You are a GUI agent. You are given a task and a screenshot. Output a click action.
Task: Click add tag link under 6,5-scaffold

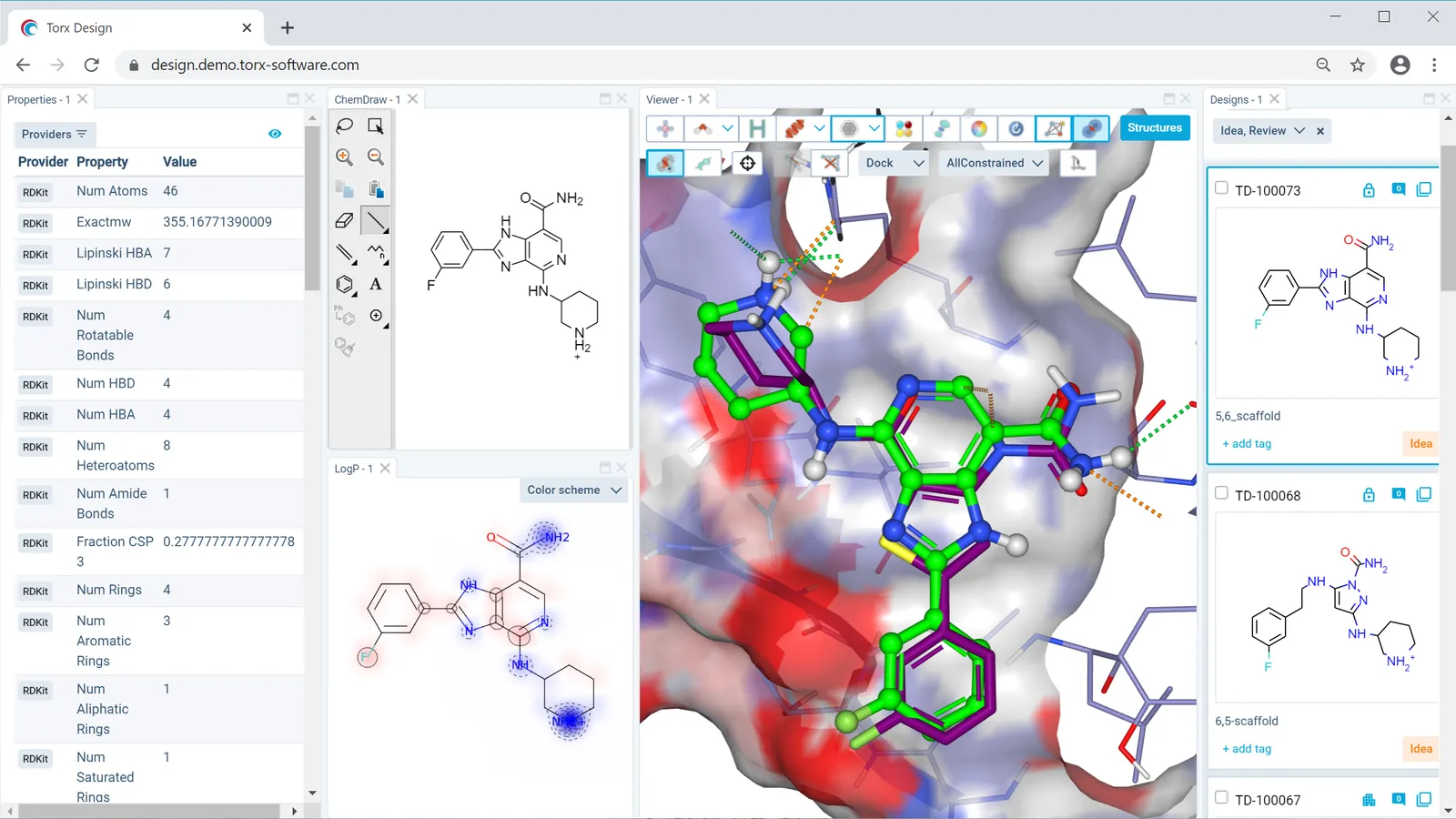[x=1247, y=749]
